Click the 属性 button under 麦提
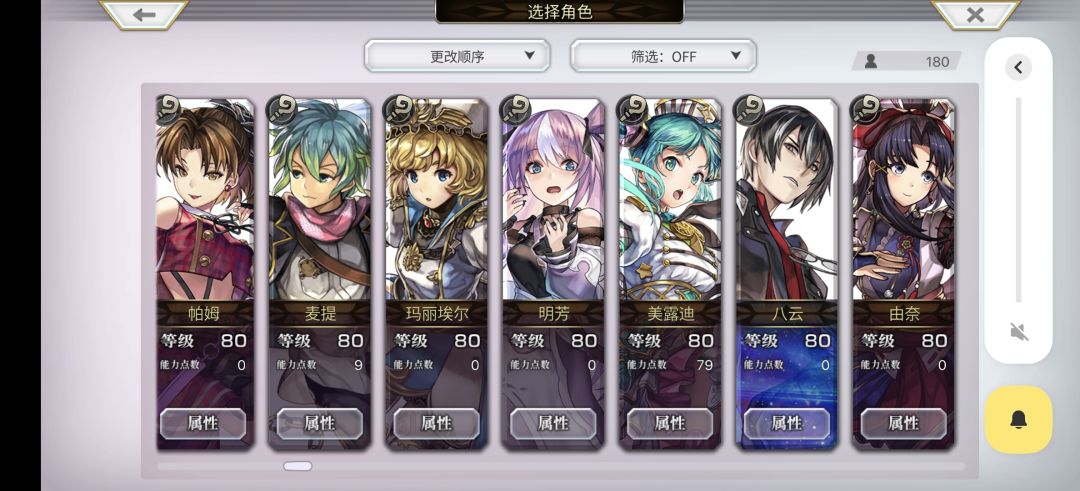 [x=320, y=424]
